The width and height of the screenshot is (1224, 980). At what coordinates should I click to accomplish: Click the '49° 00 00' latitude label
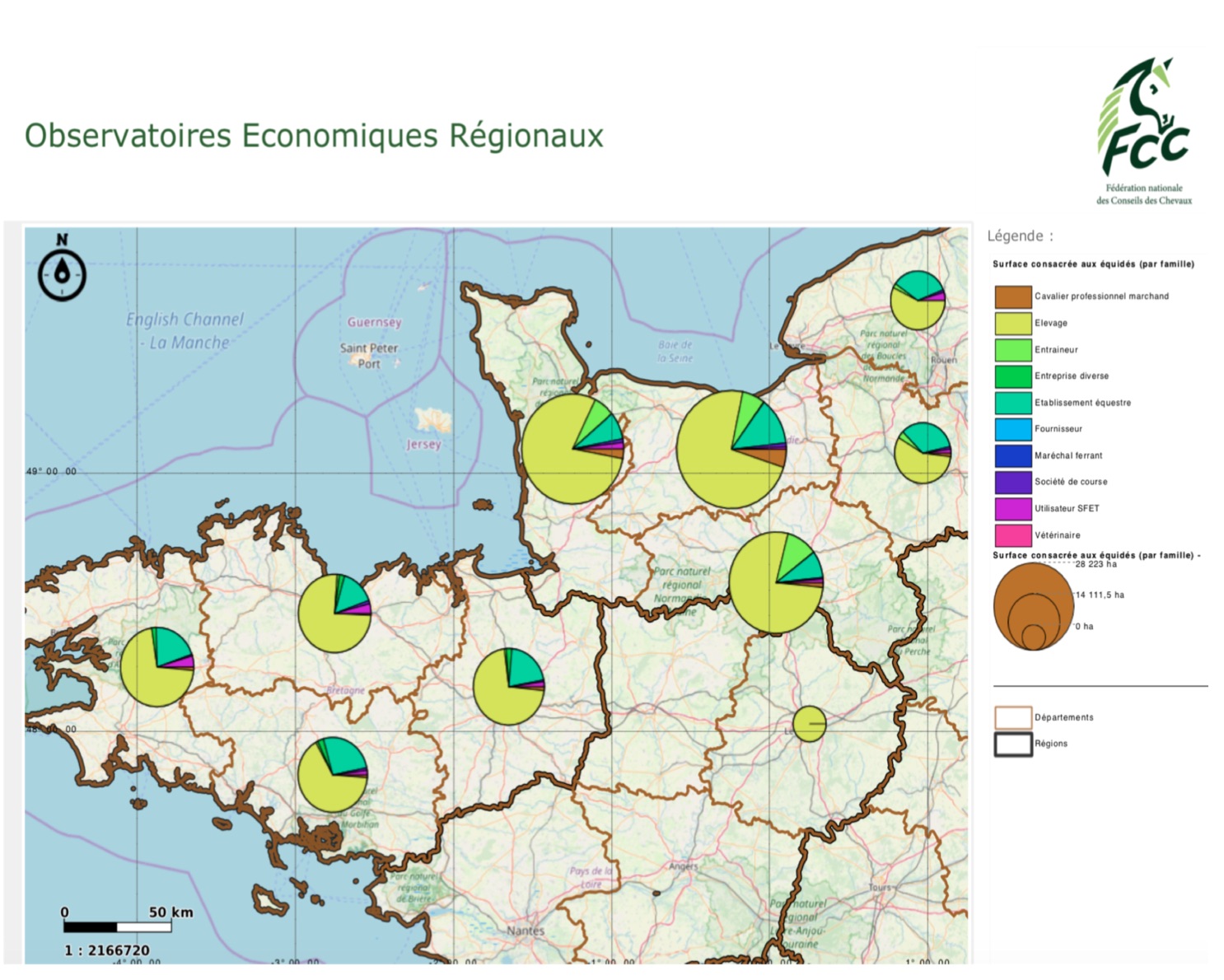(x=51, y=472)
